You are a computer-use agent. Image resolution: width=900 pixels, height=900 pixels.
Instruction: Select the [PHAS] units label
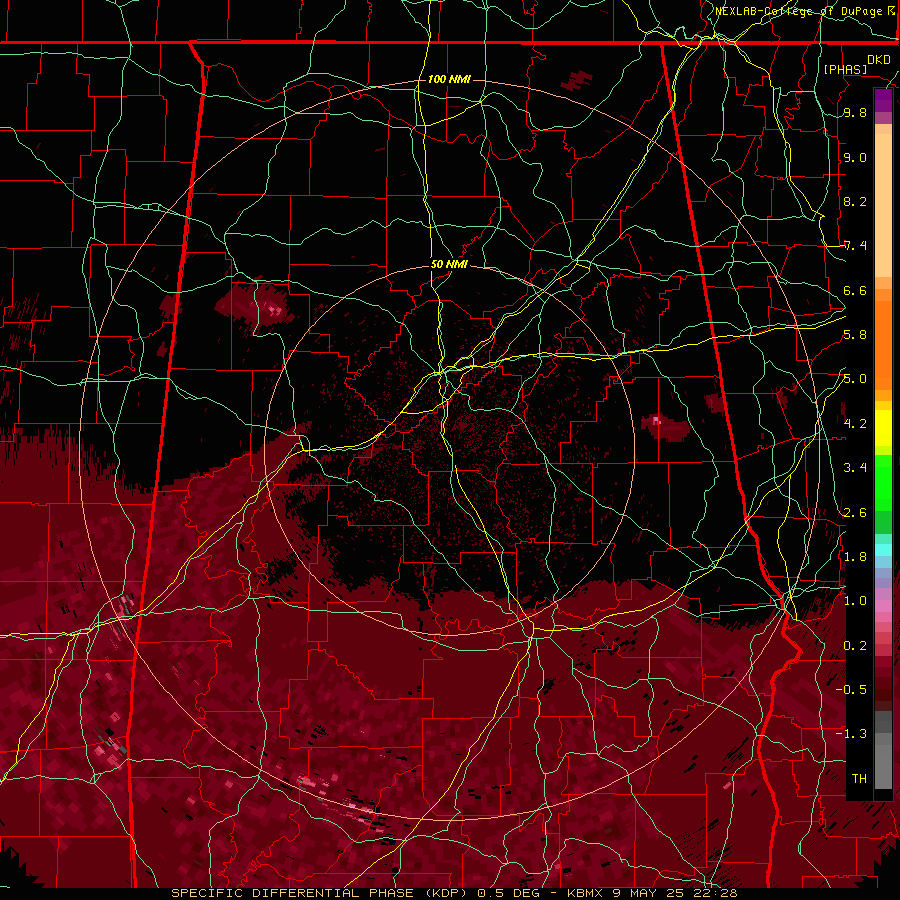pyautogui.click(x=845, y=69)
